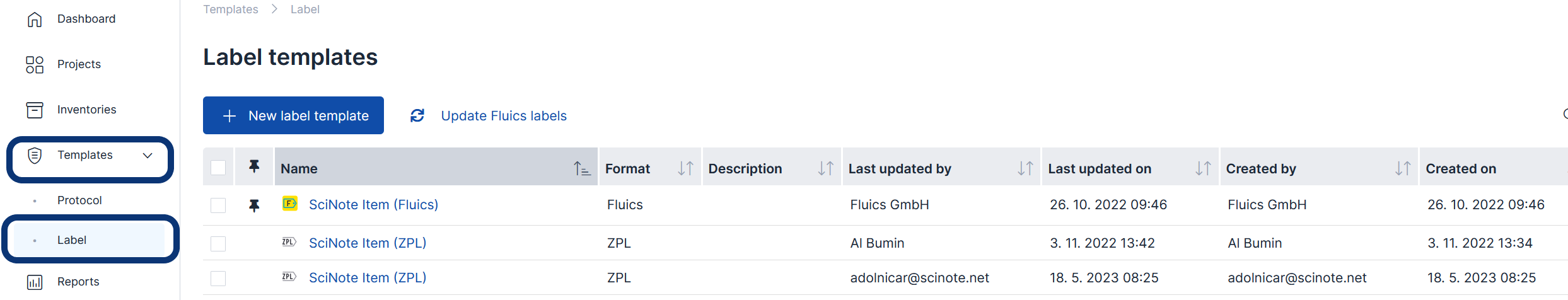This screenshot has width=1568, height=300.
Task: Click the Projects grid icon
Action: 35,64
